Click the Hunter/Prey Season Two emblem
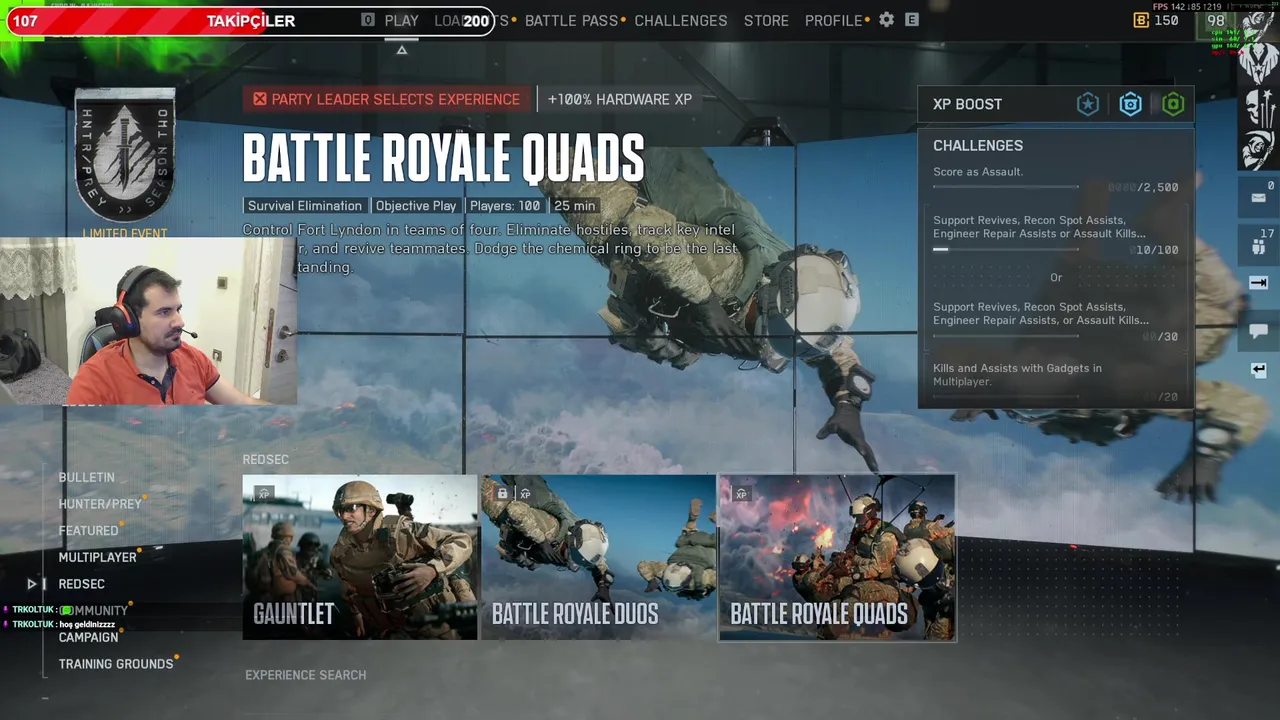 coord(125,156)
